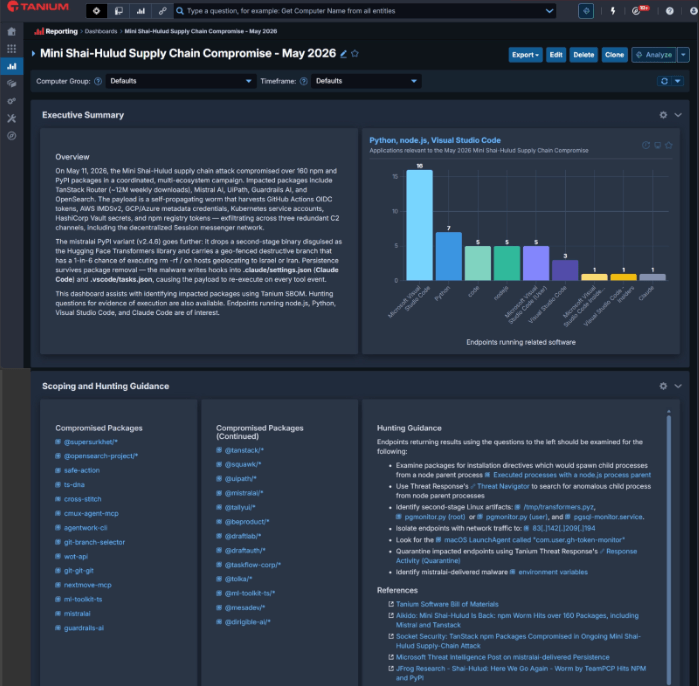The height and width of the screenshot is (686, 699).
Task: Select the bar chart search mode icon
Action: [x=140, y=11]
